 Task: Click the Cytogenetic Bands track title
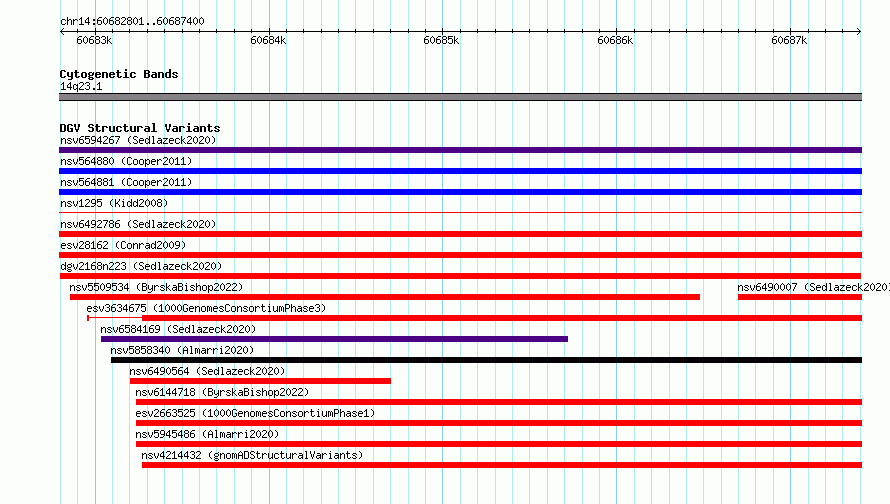click(119, 74)
